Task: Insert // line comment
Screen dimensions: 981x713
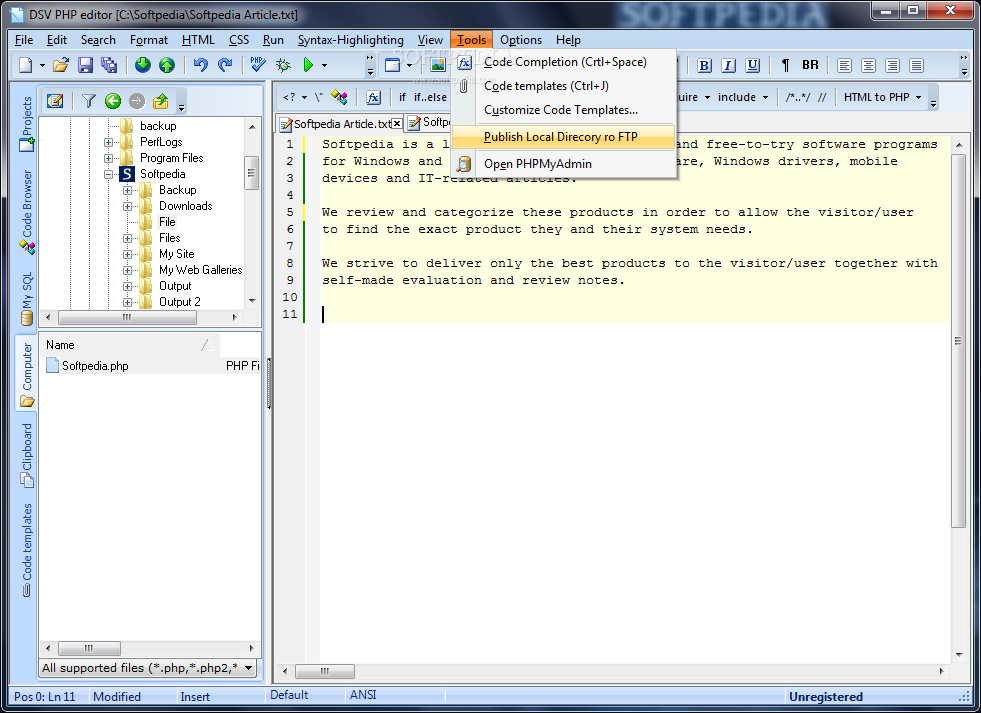Action: point(821,97)
